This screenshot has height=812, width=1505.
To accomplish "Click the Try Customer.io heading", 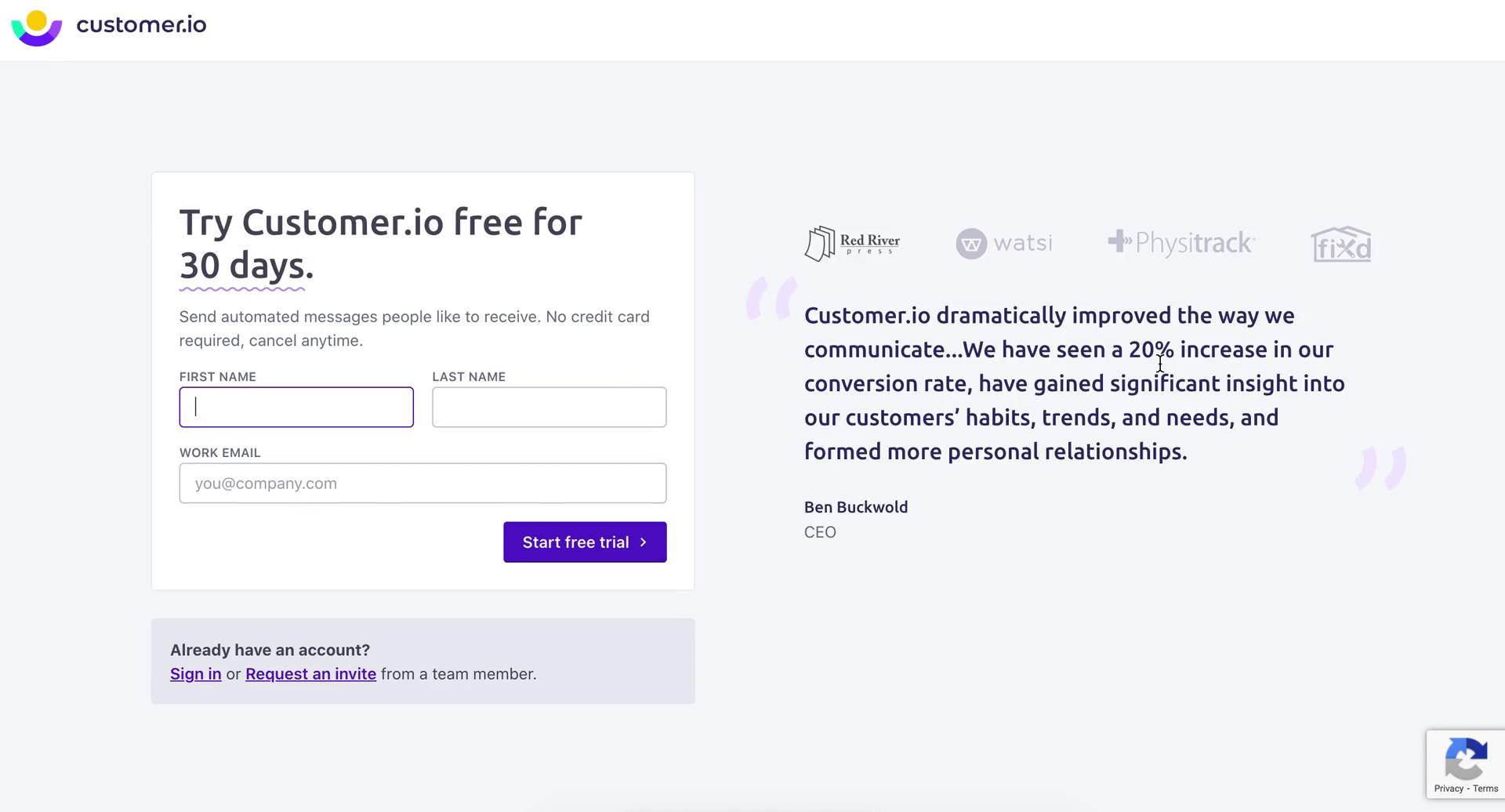I will tap(381, 243).
